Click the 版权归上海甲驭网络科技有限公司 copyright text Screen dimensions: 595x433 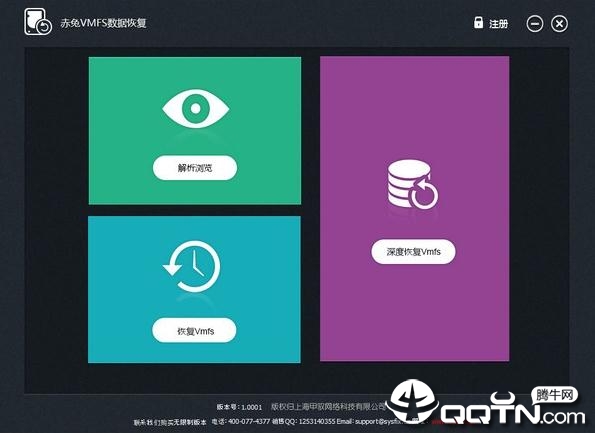click(x=329, y=406)
